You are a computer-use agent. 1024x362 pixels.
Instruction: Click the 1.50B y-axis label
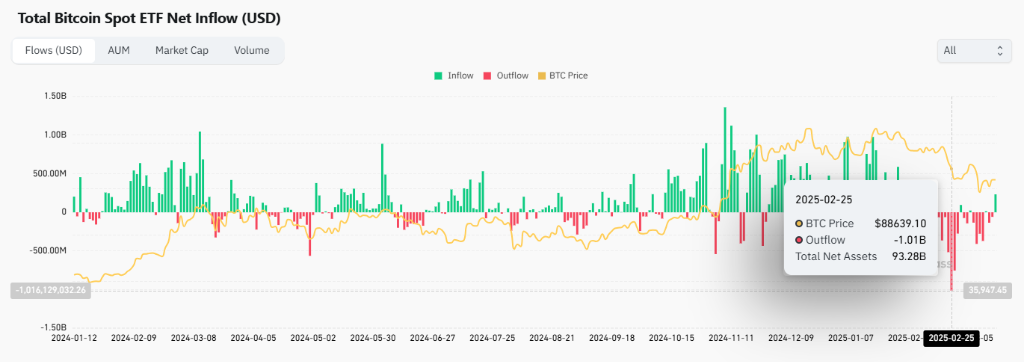pos(56,96)
